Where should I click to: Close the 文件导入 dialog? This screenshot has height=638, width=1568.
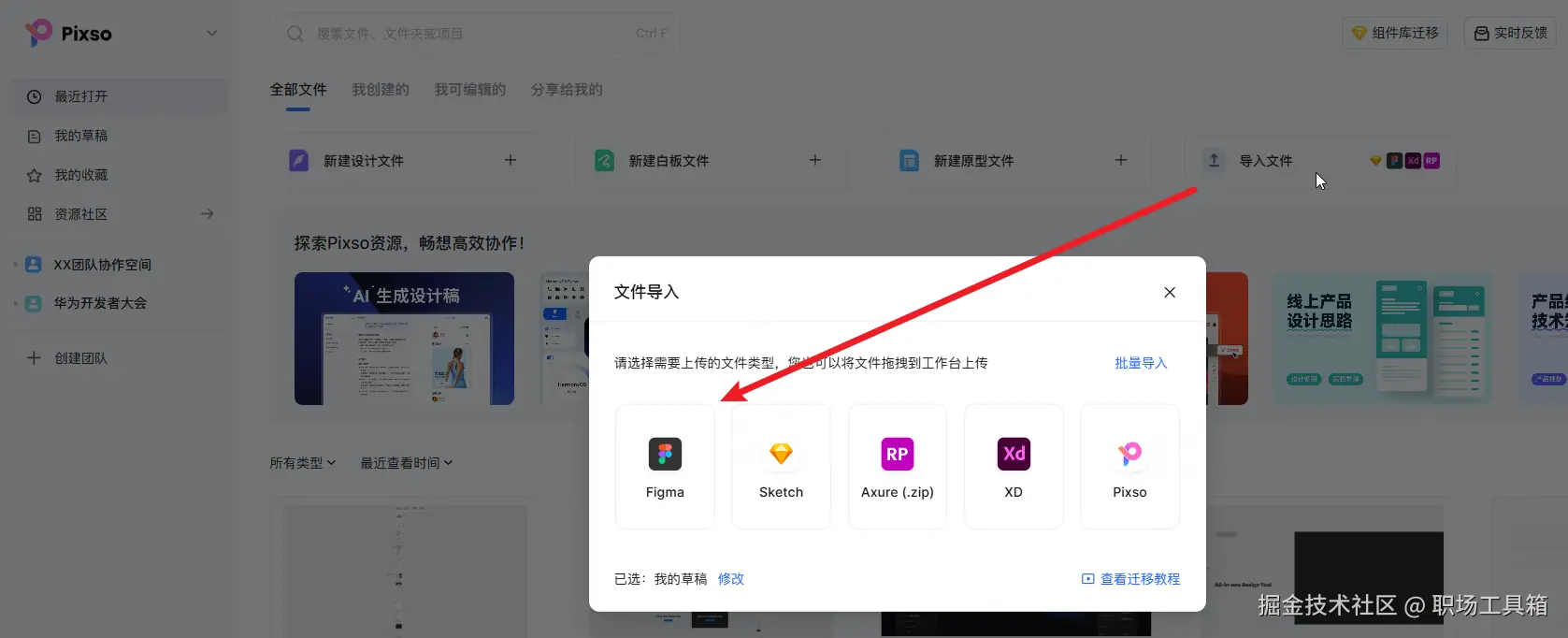1170,293
